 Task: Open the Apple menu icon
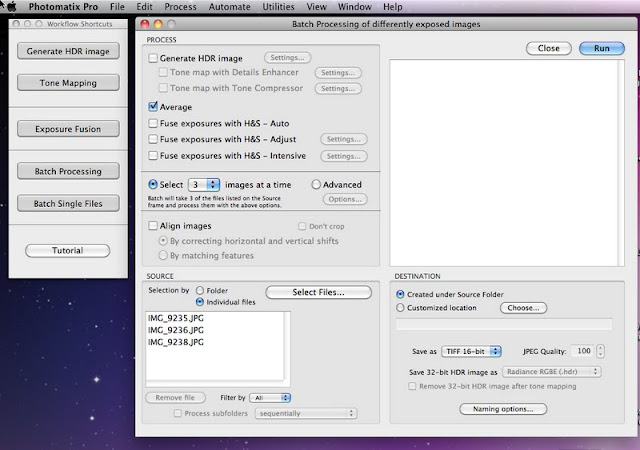pyautogui.click(x=12, y=7)
